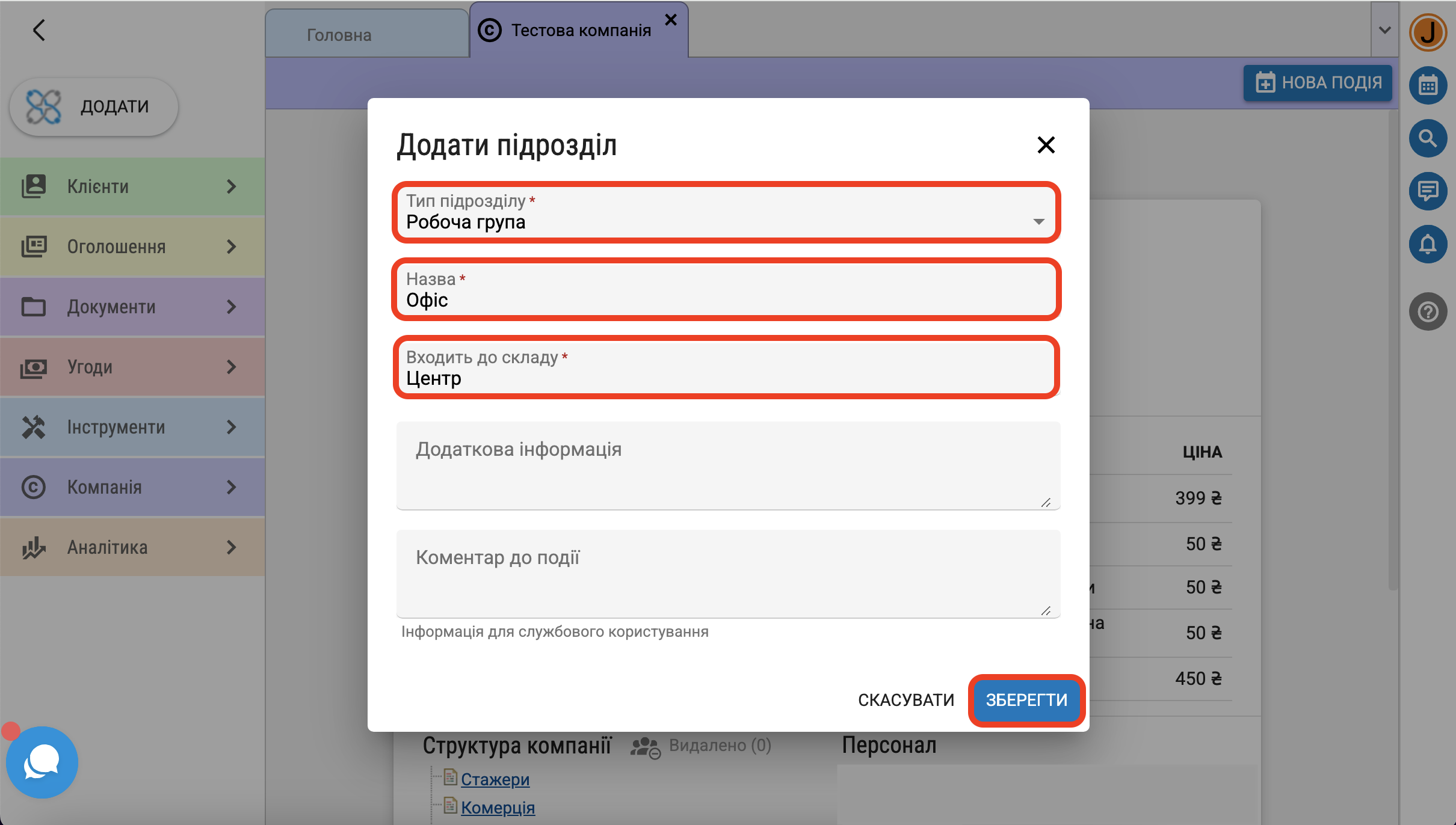1456x825 pixels.
Task: Close the Додати підрозділ dialog with X
Action: pyautogui.click(x=1046, y=145)
